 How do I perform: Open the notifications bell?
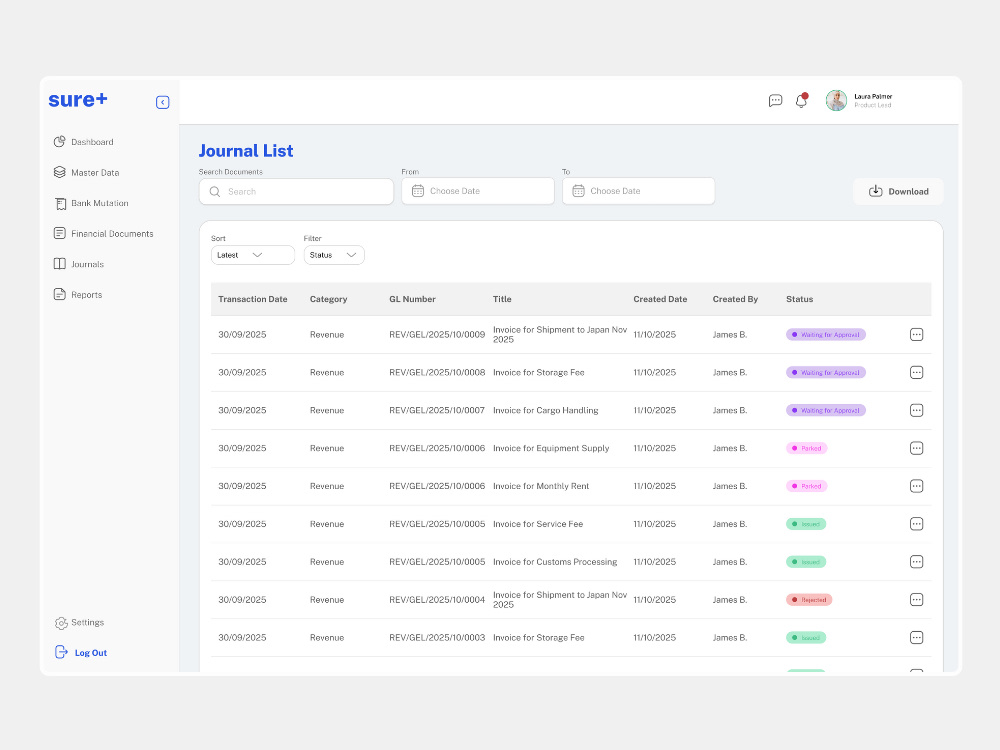[x=801, y=101]
